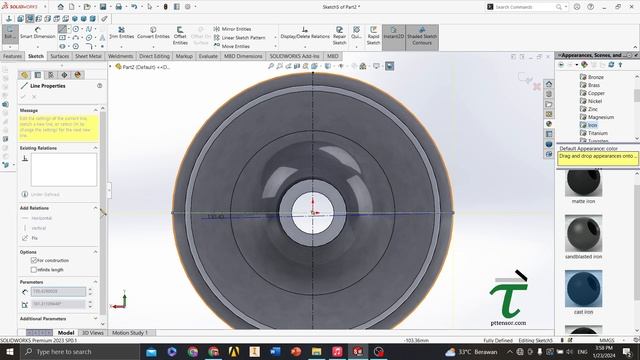
Task: Select the Titanium appearance folder
Action: click(x=594, y=133)
